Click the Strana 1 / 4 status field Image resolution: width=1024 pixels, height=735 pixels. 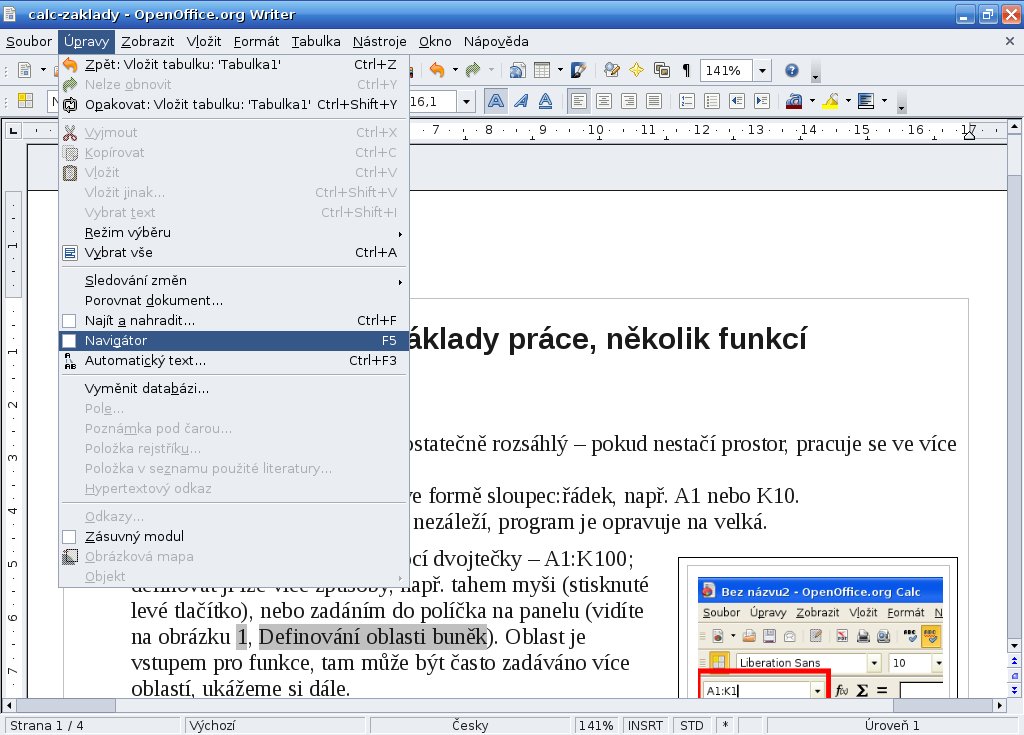coord(91,725)
